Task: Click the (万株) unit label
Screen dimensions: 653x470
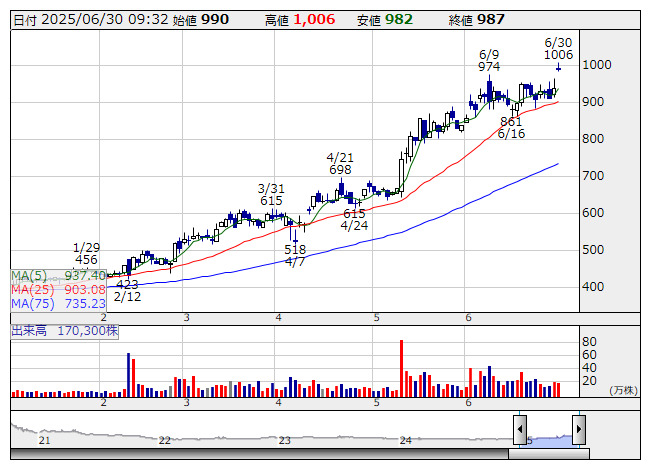Action: click(x=623, y=390)
